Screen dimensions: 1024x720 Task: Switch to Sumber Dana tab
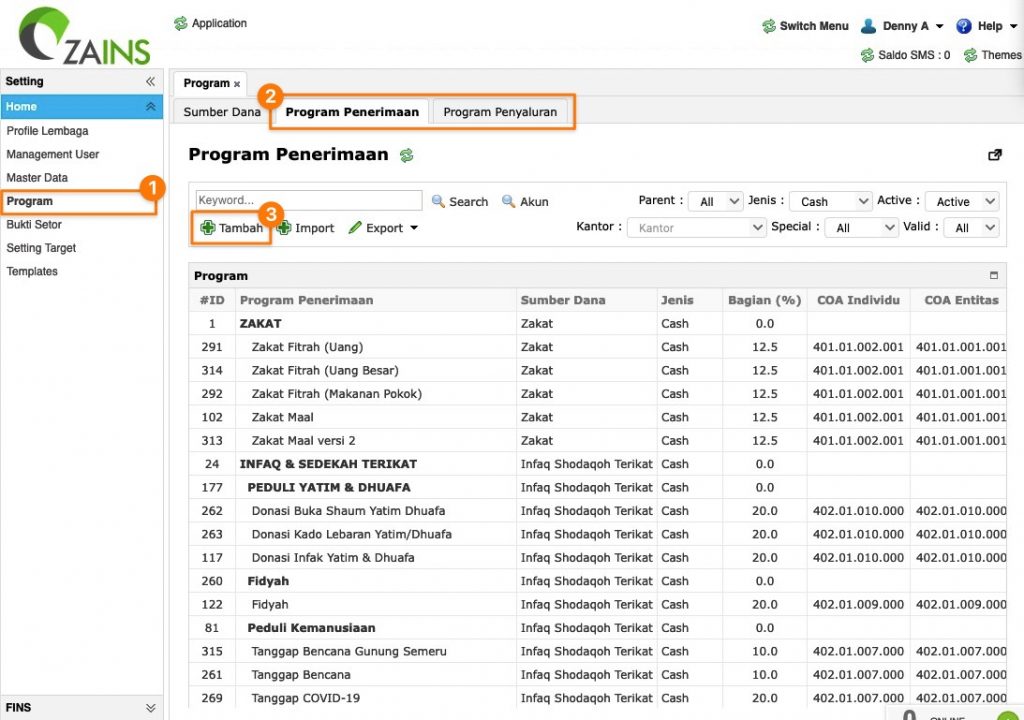[x=222, y=112]
